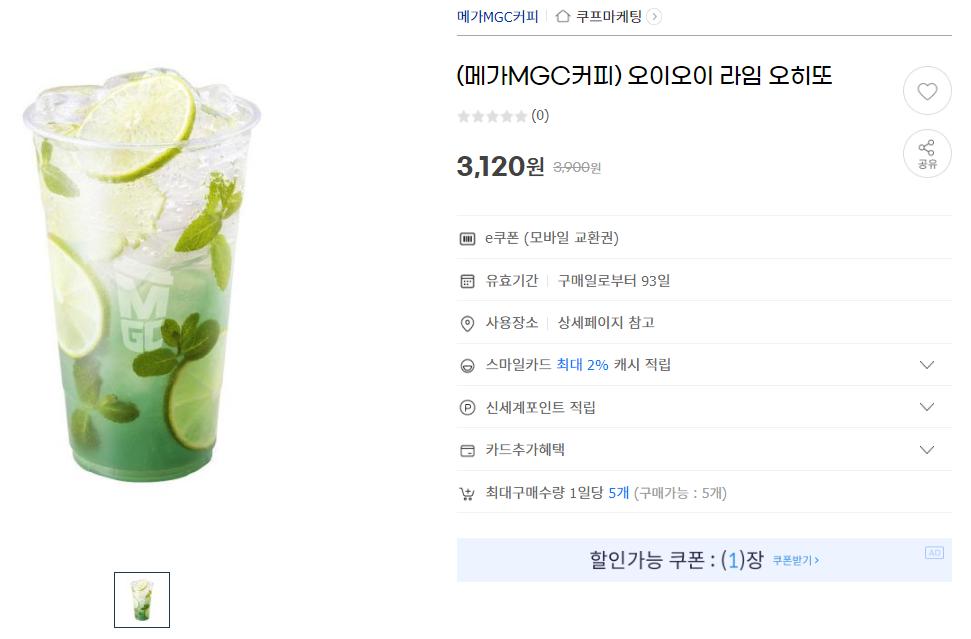Click the smile card icon
The width and height of the screenshot is (971, 639).
click(467, 366)
